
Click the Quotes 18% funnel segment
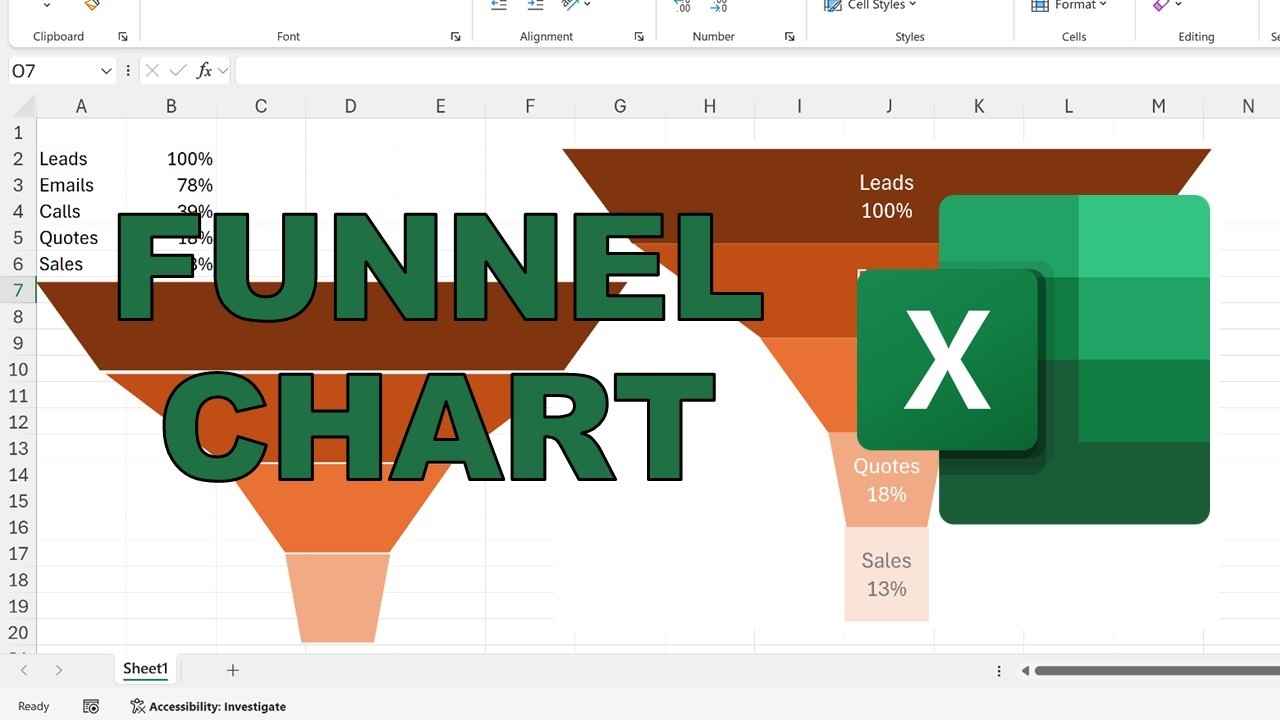tap(887, 480)
